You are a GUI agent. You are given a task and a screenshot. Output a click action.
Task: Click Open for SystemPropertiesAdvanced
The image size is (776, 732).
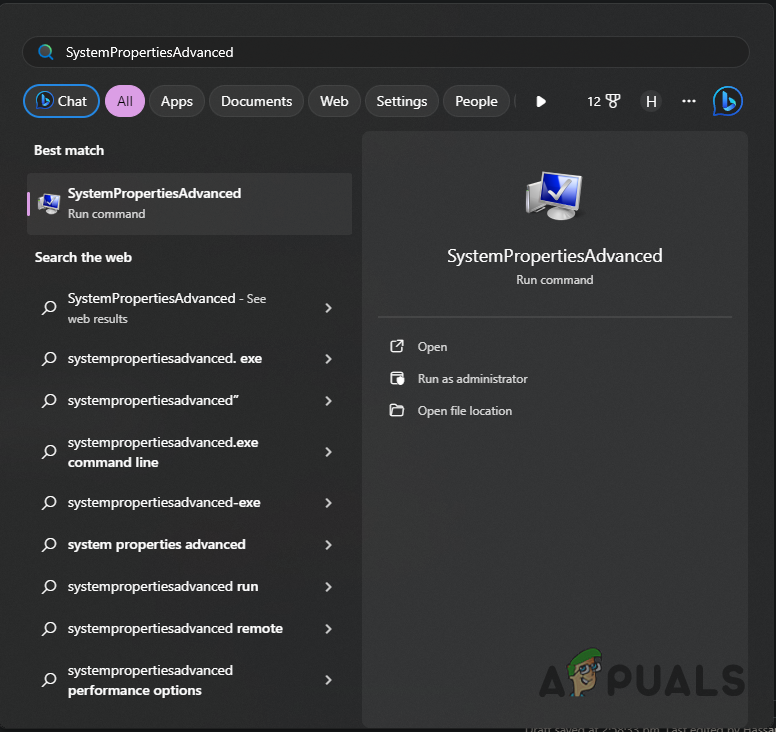click(432, 346)
